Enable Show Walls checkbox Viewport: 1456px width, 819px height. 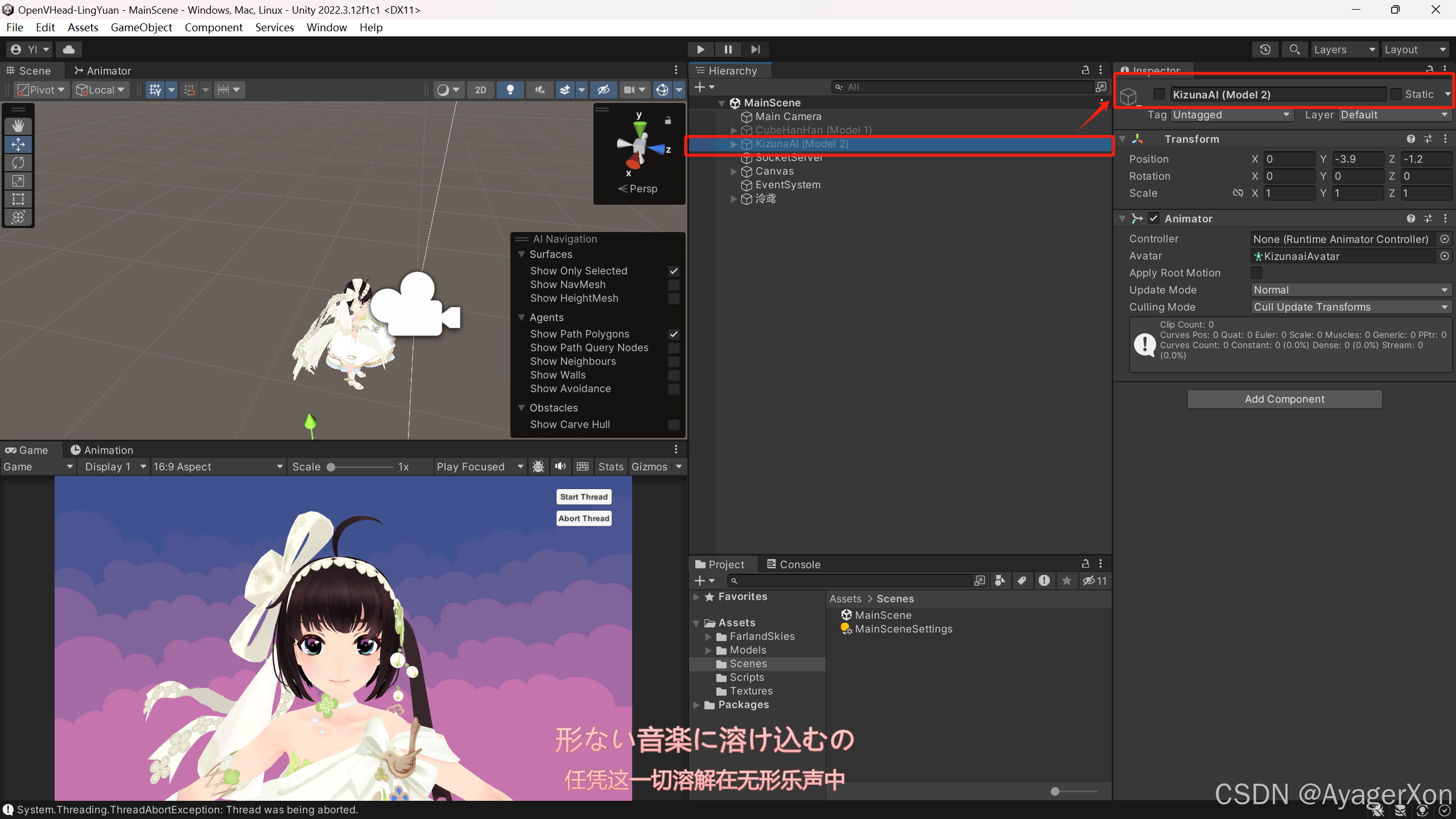(x=674, y=375)
